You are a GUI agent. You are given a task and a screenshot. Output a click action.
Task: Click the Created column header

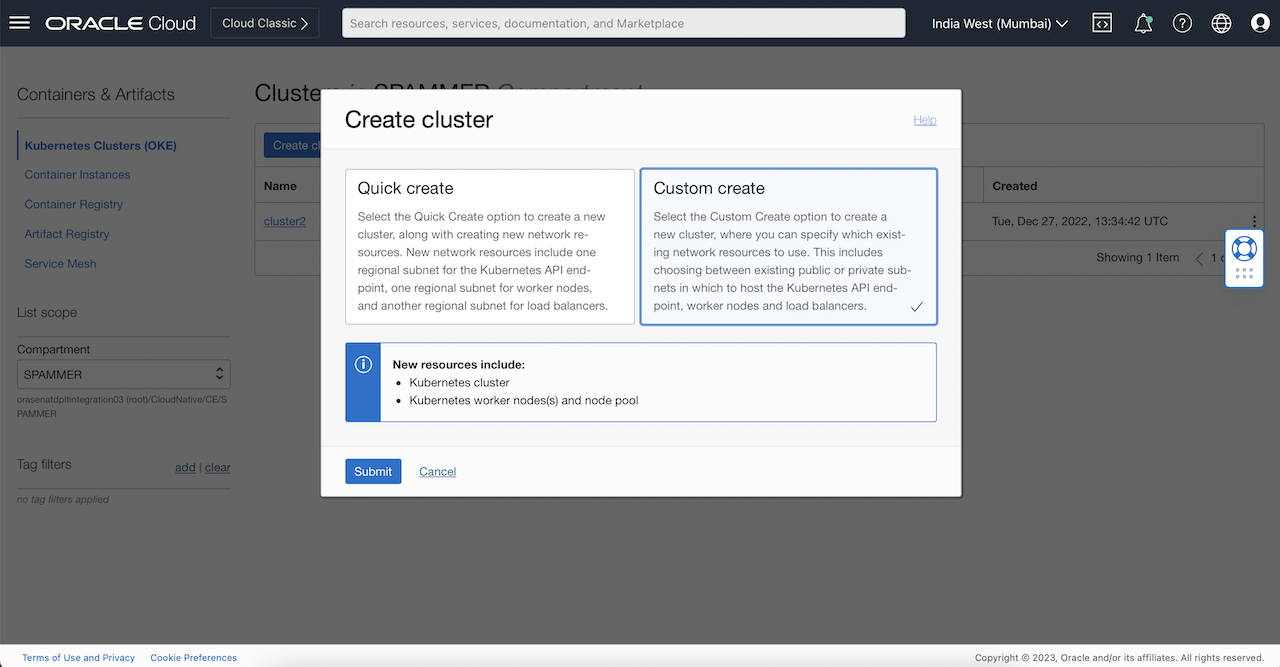click(x=1015, y=186)
